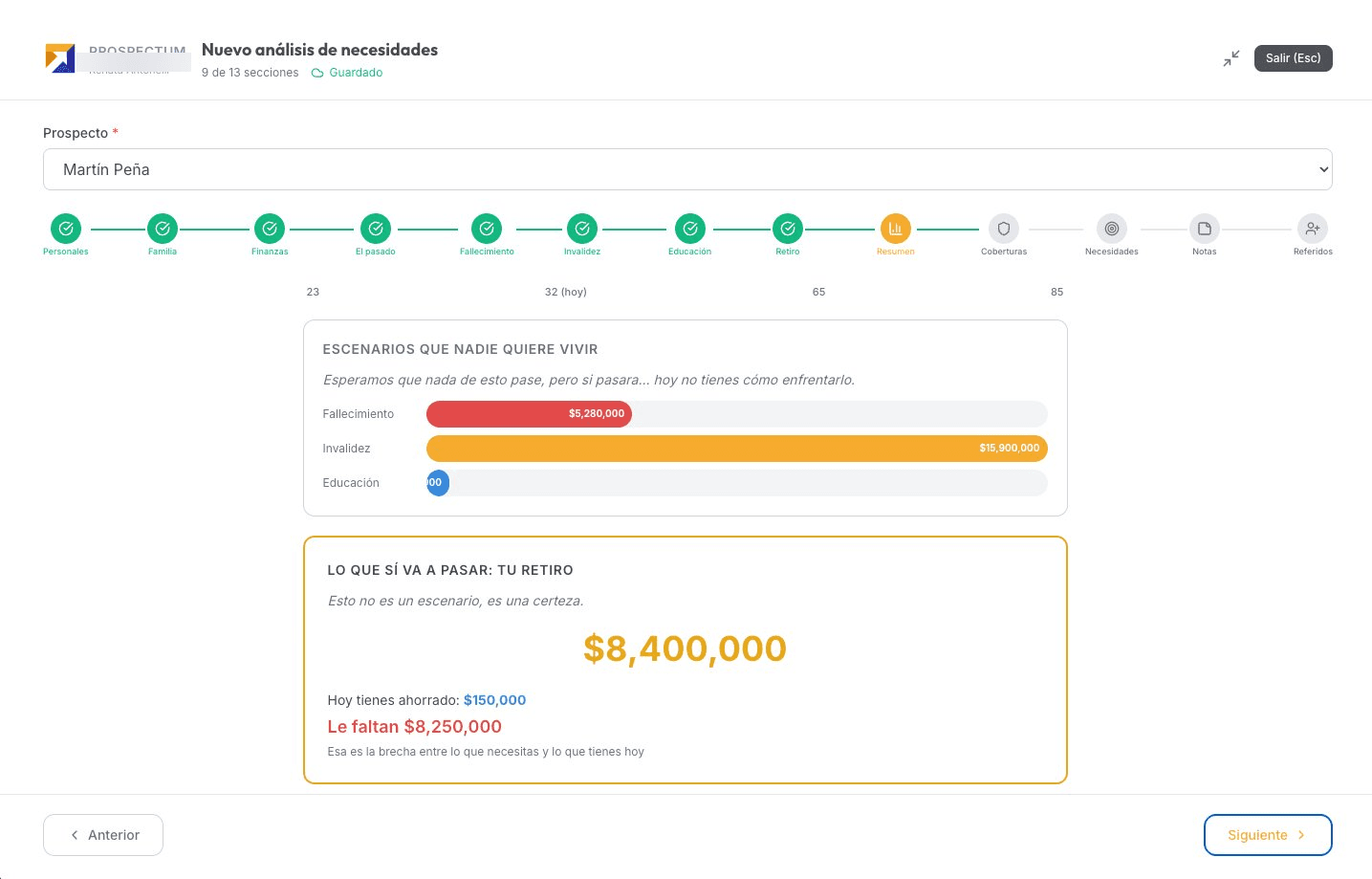Select the Retiro step
The height and width of the screenshot is (879, 1372).
pos(788,229)
